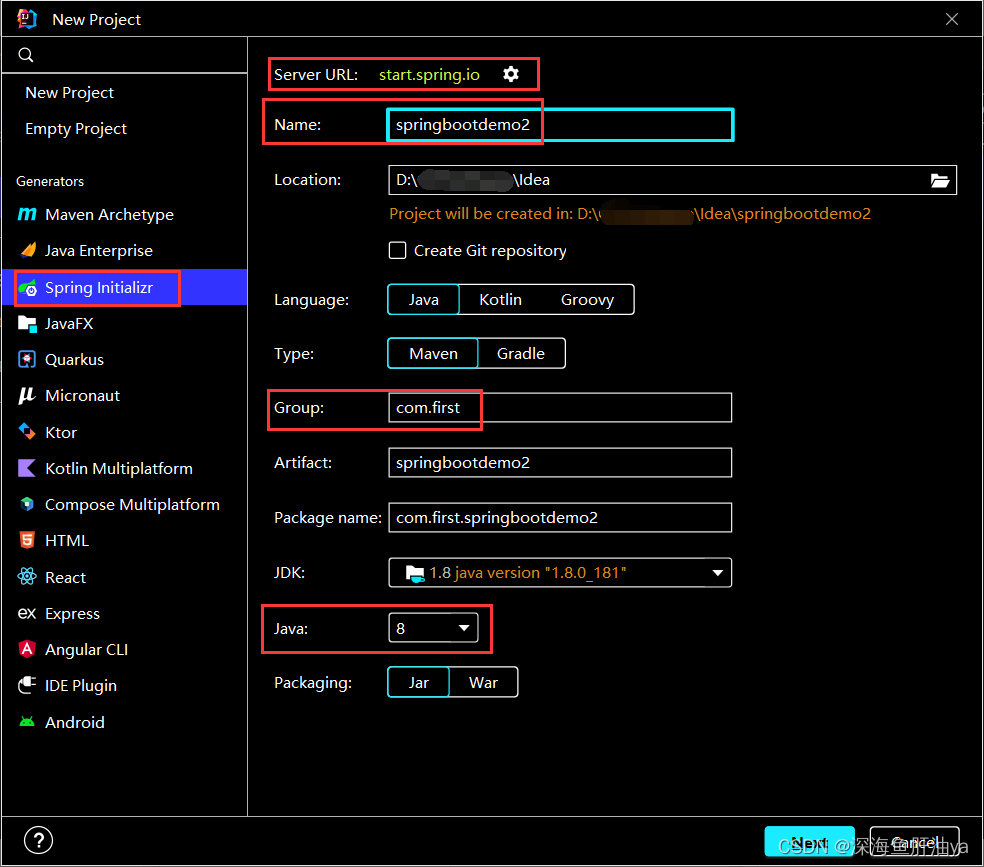Click the Micronaut icon
Screen dimensions: 984x867
pos(27,395)
